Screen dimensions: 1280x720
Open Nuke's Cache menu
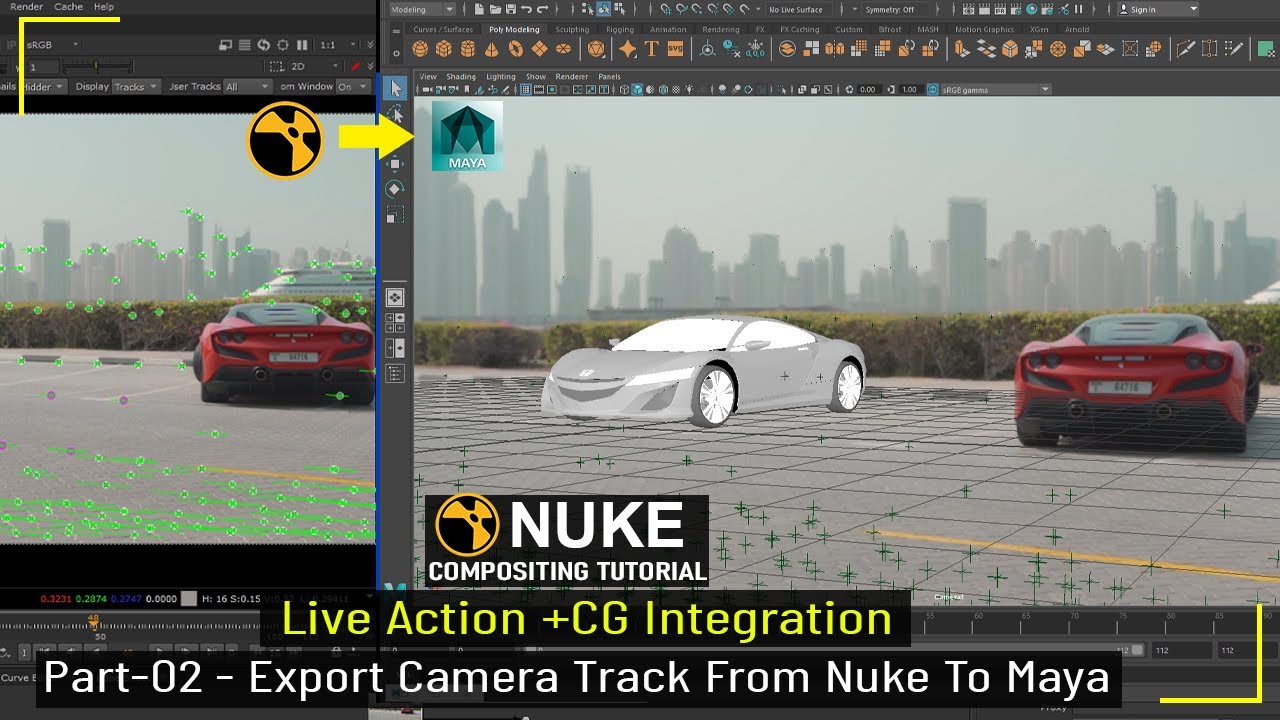tap(68, 6)
